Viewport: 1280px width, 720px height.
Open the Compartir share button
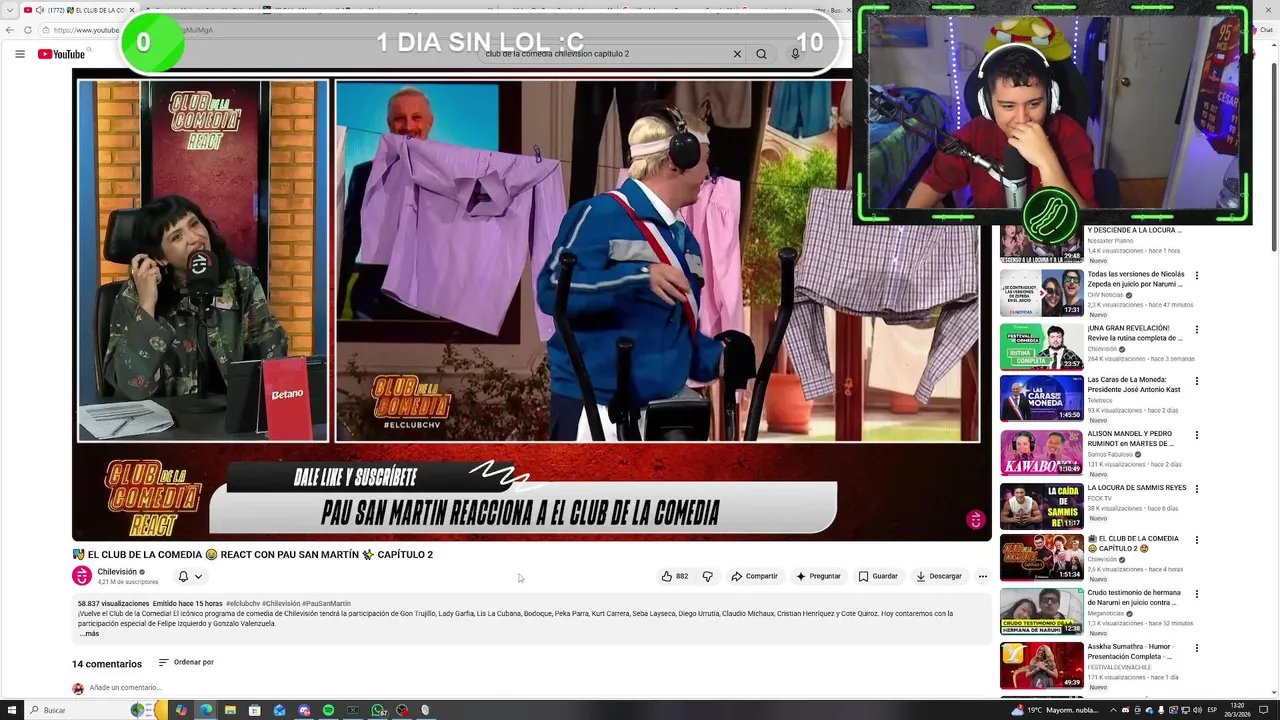(754, 576)
